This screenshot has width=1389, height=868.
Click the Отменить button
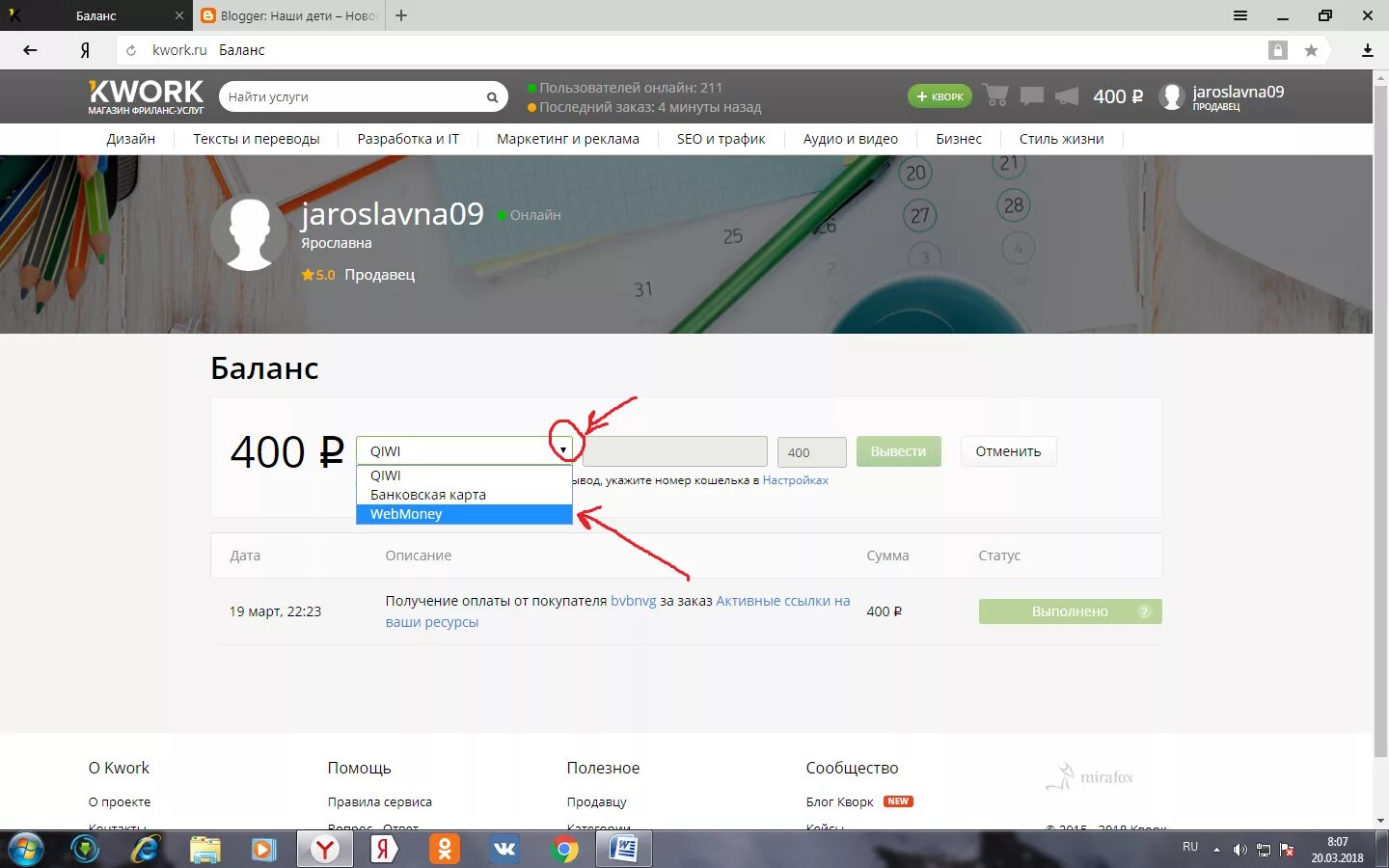pyautogui.click(x=1008, y=451)
